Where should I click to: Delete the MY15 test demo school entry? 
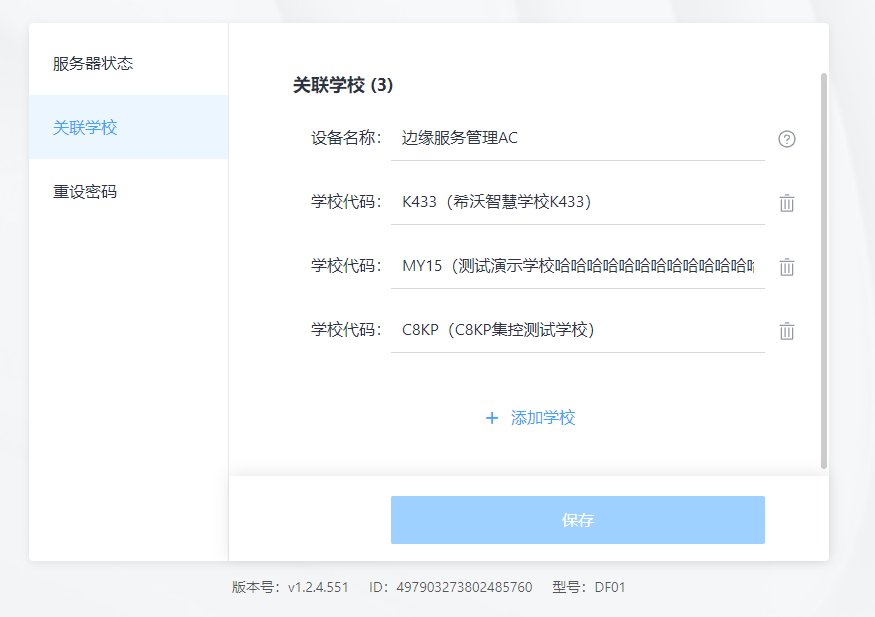tap(786, 267)
